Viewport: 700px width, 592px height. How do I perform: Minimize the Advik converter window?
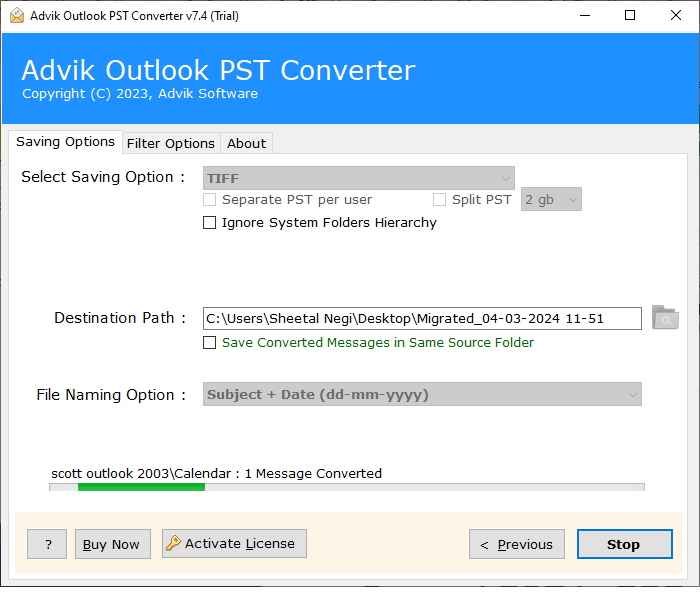click(585, 16)
